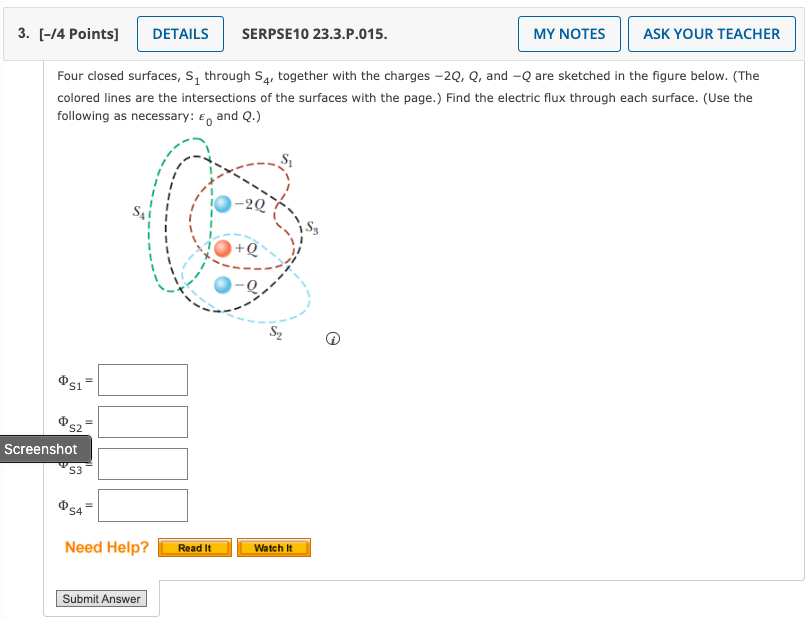The width and height of the screenshot is (807, 621).
Task: Click the blue −2Q charge in the figure
Action: coord(224,205)
